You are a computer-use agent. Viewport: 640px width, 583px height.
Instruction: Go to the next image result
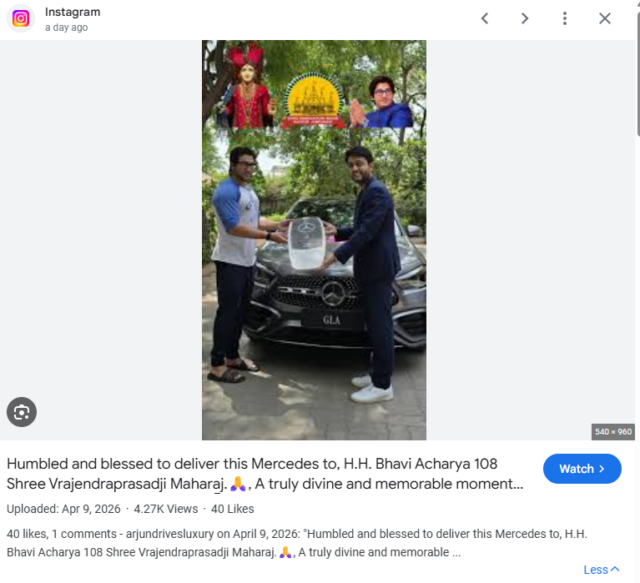coord(525,18)
